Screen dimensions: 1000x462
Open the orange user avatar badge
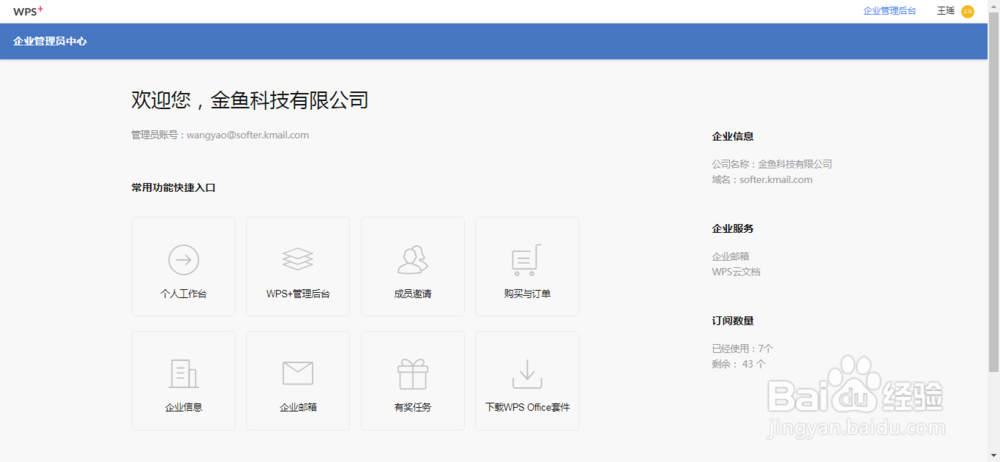point(967,11)
